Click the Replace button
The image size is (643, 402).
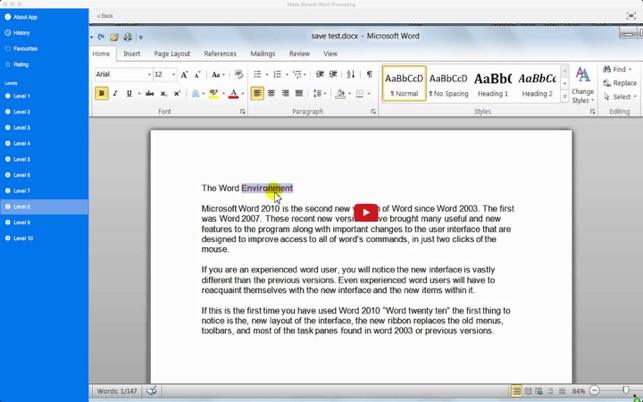(x=620, y=83)
